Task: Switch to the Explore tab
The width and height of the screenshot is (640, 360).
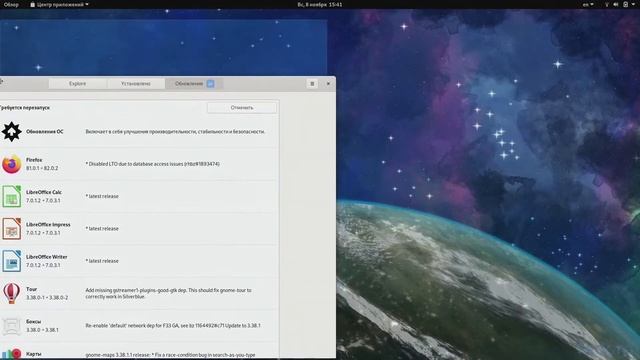Action: [78, 84]
